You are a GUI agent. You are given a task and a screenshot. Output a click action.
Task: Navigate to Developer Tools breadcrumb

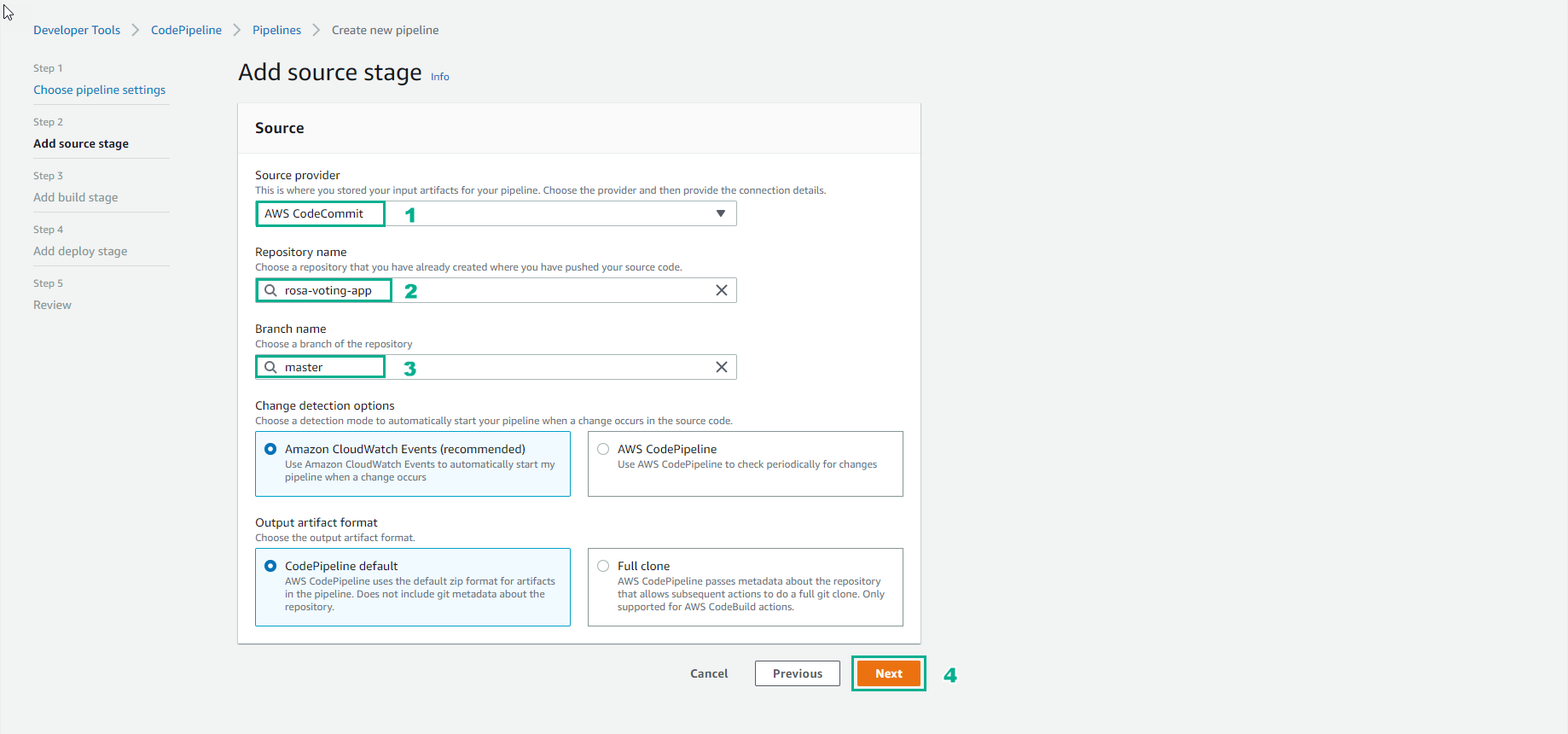[77, 30]
